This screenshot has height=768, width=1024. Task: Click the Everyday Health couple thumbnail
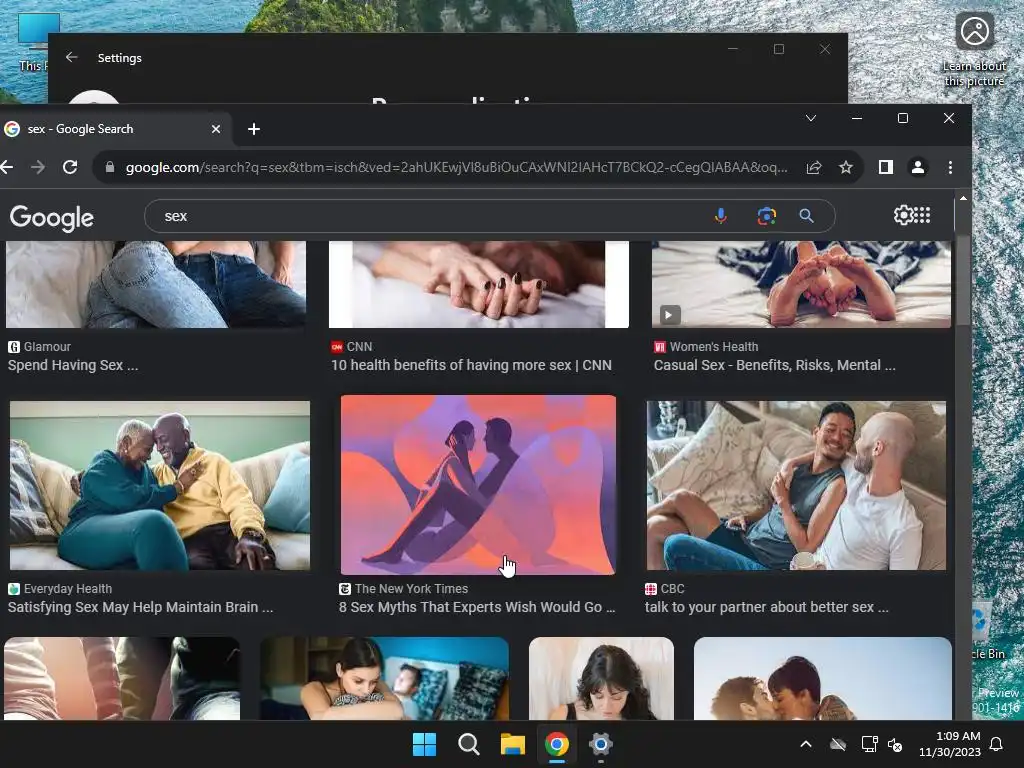(x=160, y=485)
